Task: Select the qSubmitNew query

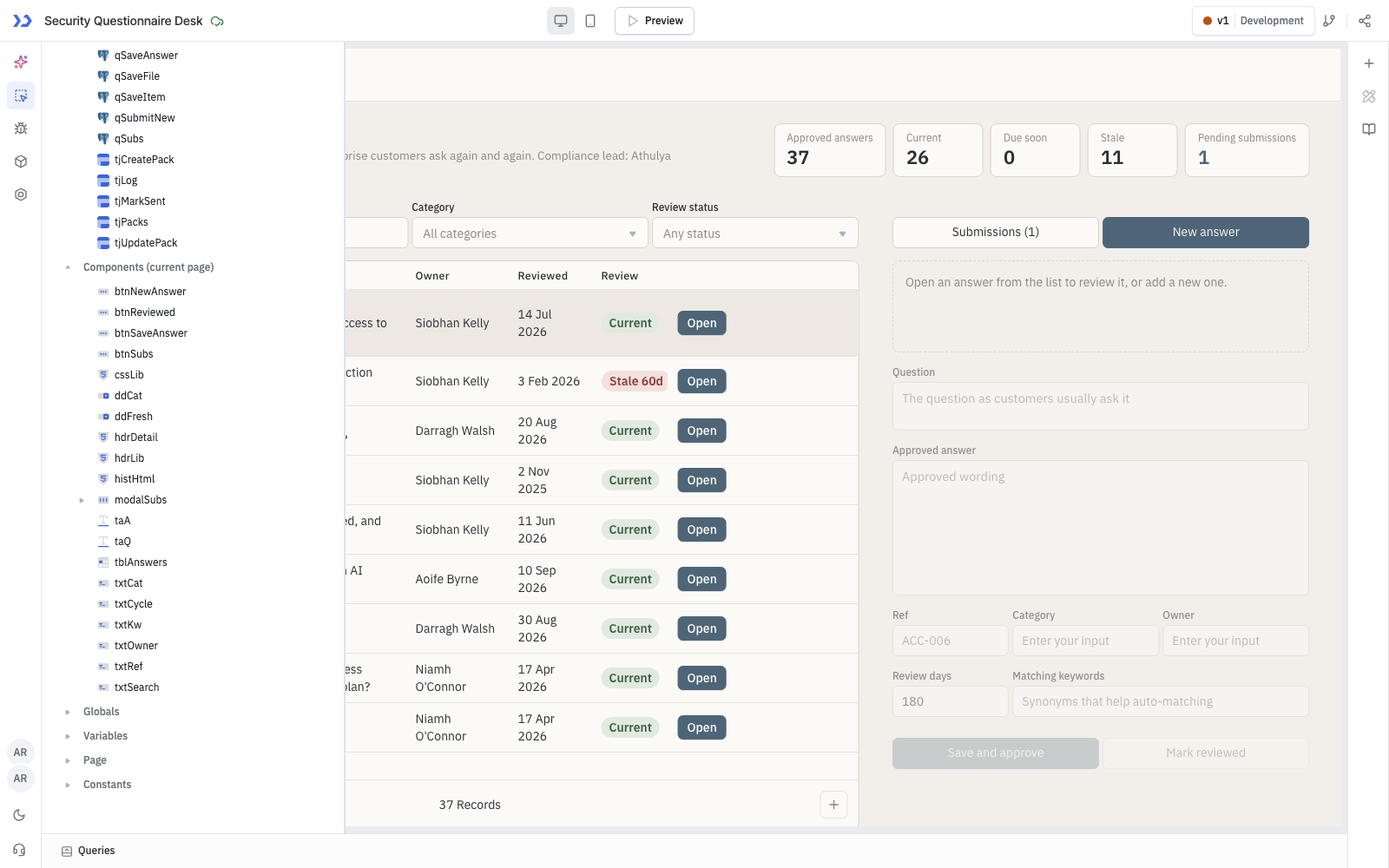Action: [x=144, y=118]
